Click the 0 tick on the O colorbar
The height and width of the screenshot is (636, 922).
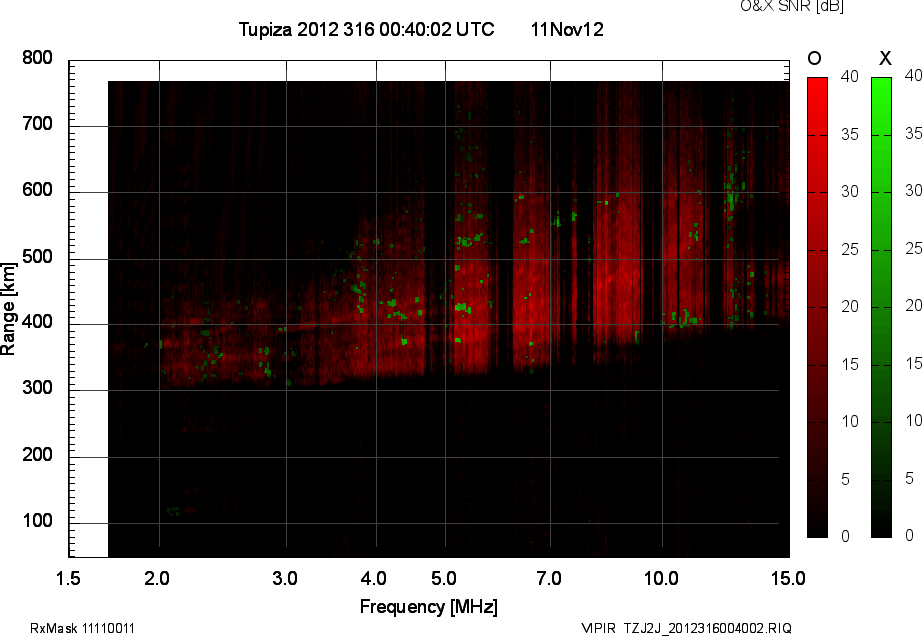[x=846, y=536]
